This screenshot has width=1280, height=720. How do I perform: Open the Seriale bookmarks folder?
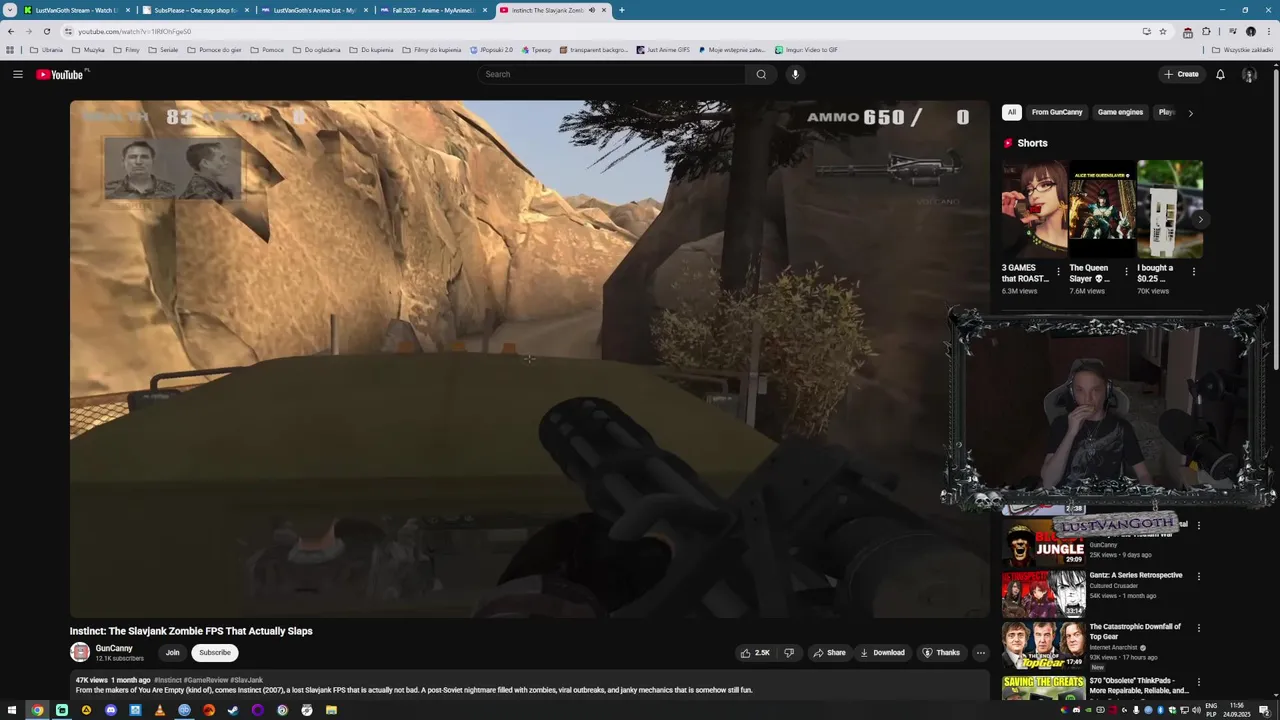[x=162, y=49]
